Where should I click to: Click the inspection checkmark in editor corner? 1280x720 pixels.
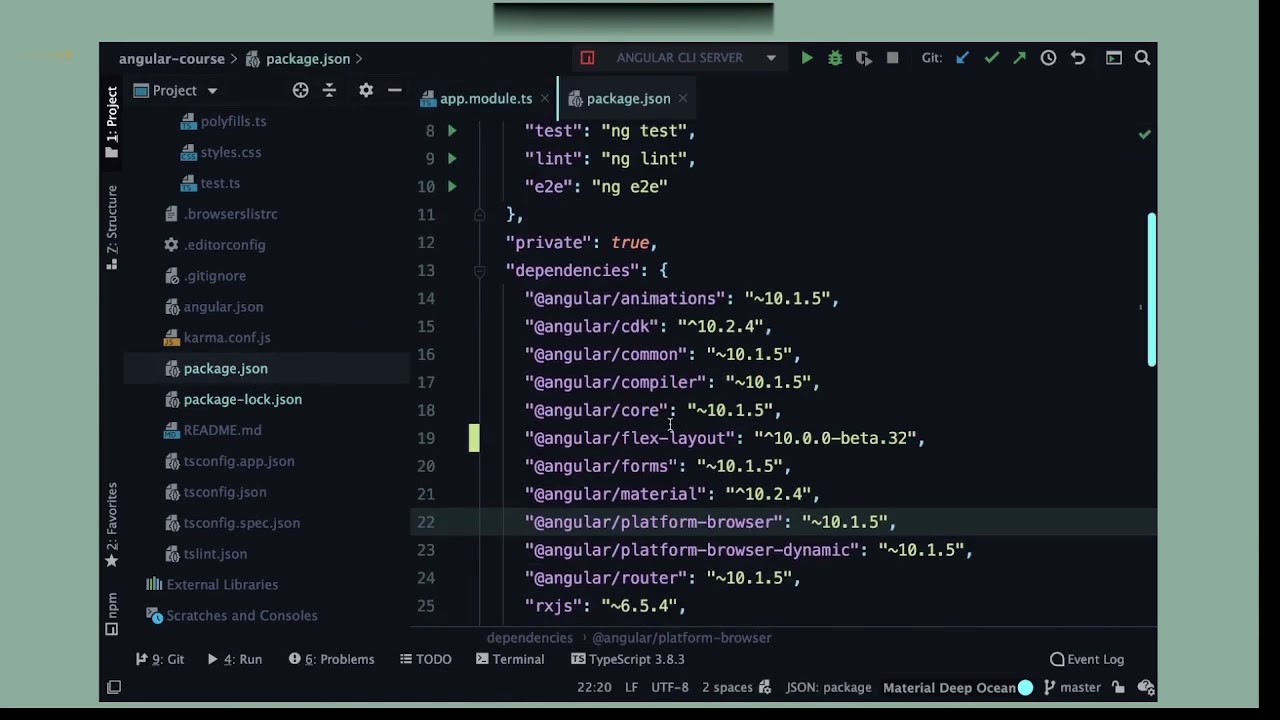pos(1144,134)
